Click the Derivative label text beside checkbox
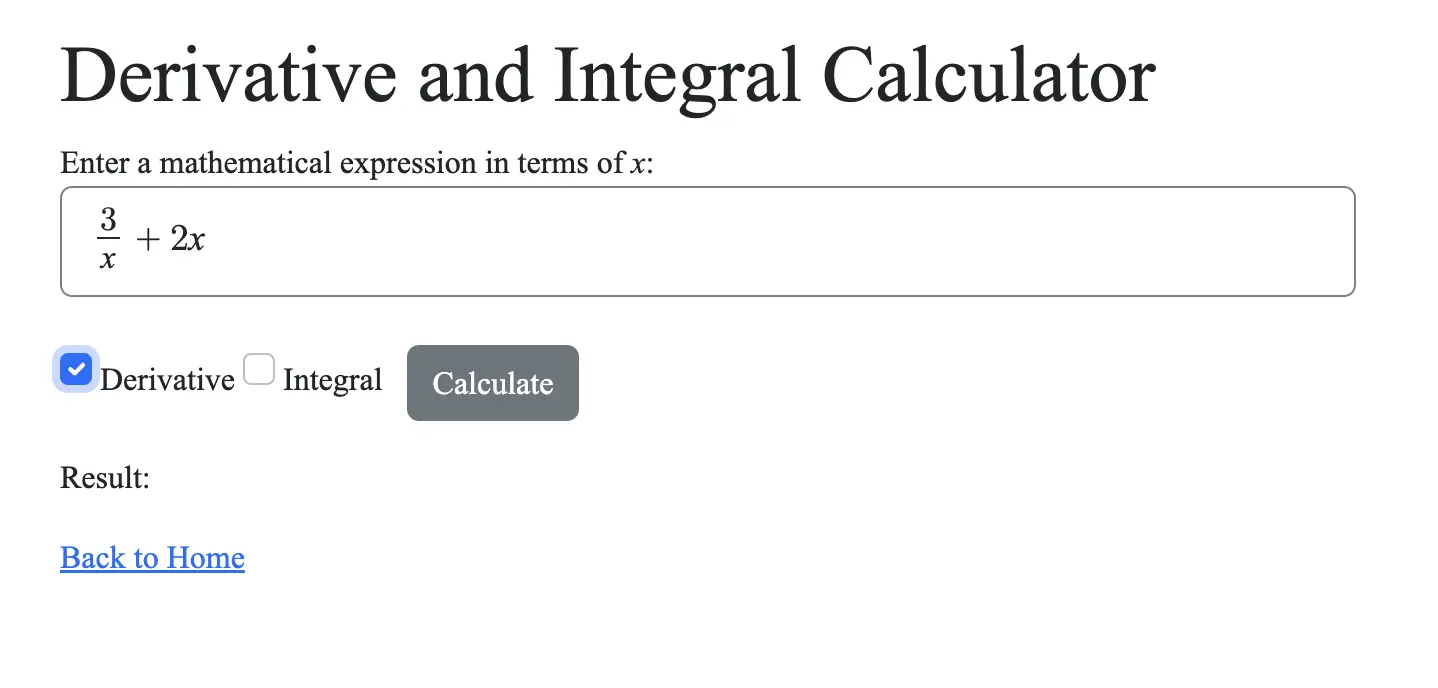The image size is (1438, 688). click(167, 380)
